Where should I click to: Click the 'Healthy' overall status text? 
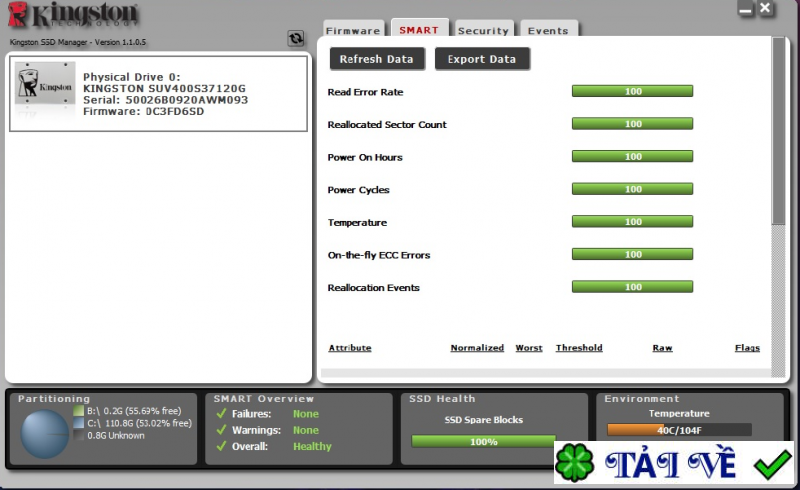tap(312, 447)
